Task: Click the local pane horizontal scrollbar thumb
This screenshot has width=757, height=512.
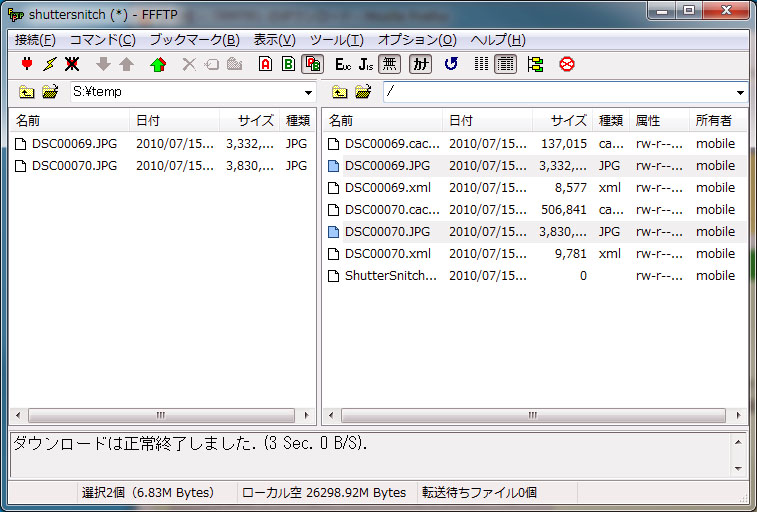Action: coord(161,415)
